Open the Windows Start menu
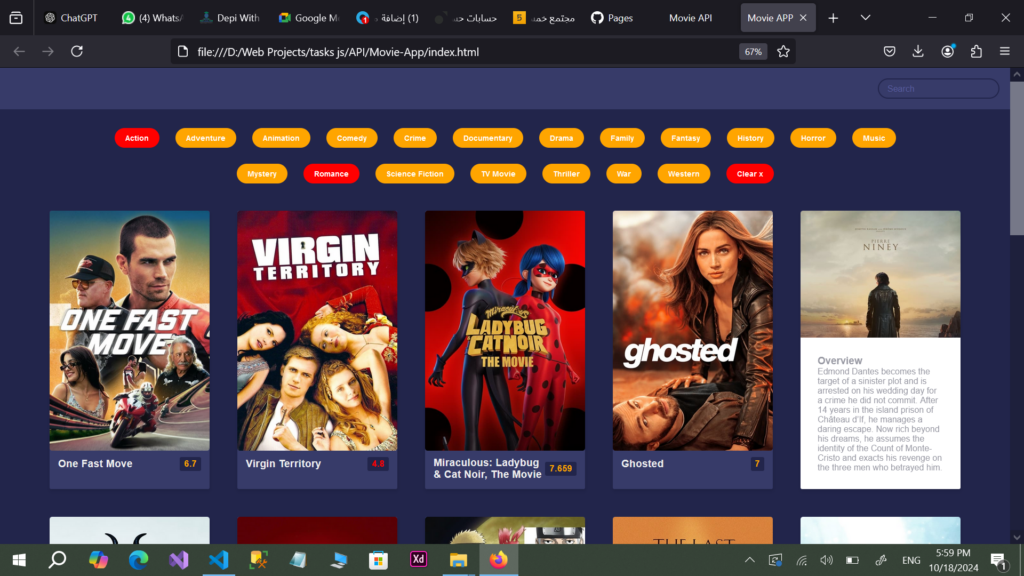The width and height of the screenshot is (1024, 576). 19,560
